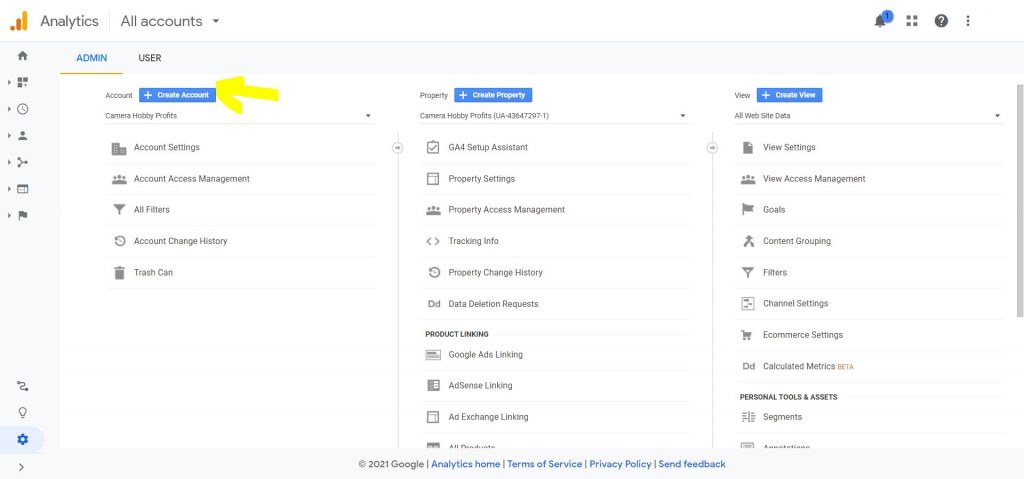
Task: Expand the sidebar with chevron arrow
Action: [22, 467]
